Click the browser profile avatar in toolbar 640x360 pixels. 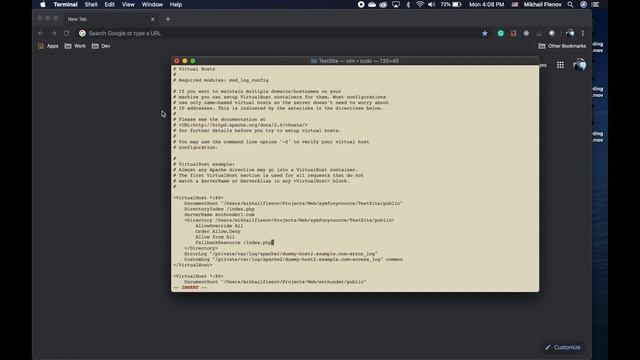point(570,33)
